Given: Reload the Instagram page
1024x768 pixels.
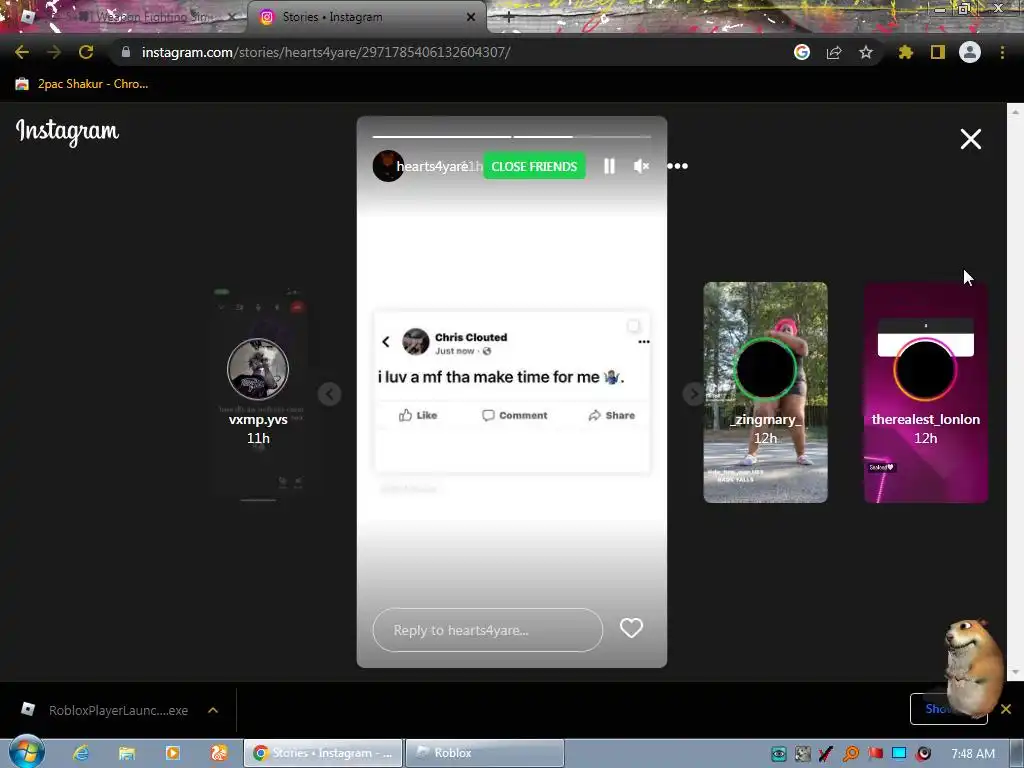Looking at the screenshot, I should pos(86,52).
